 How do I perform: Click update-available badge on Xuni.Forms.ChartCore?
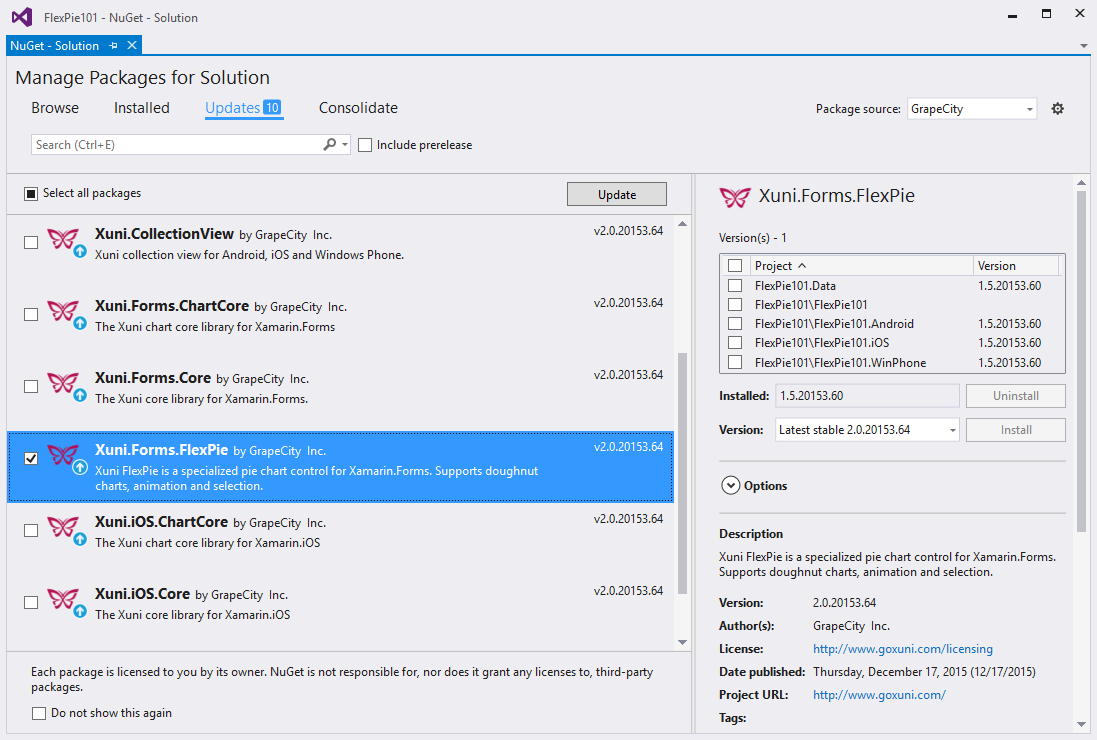click(80, 322)
